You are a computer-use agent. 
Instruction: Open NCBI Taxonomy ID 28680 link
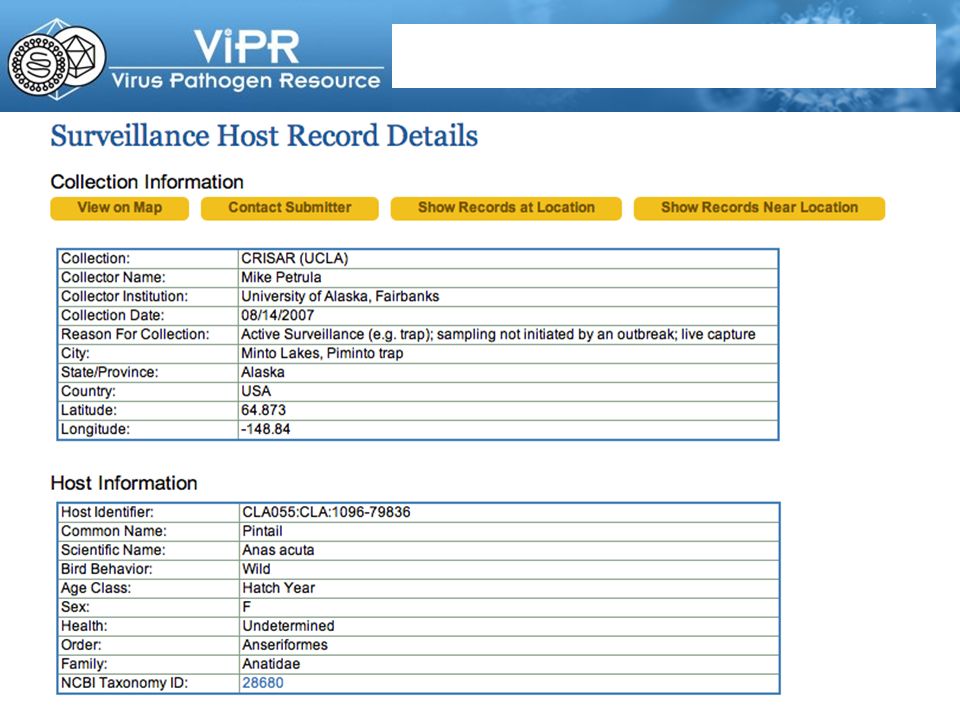coord(263,683)
